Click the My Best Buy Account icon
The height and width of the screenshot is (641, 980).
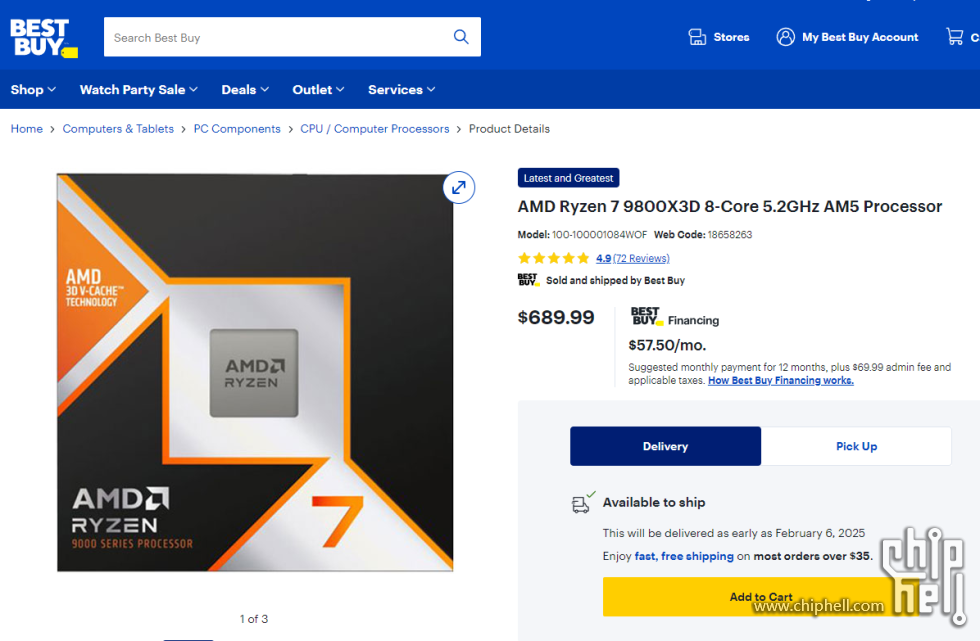click(x=786, y=37)
